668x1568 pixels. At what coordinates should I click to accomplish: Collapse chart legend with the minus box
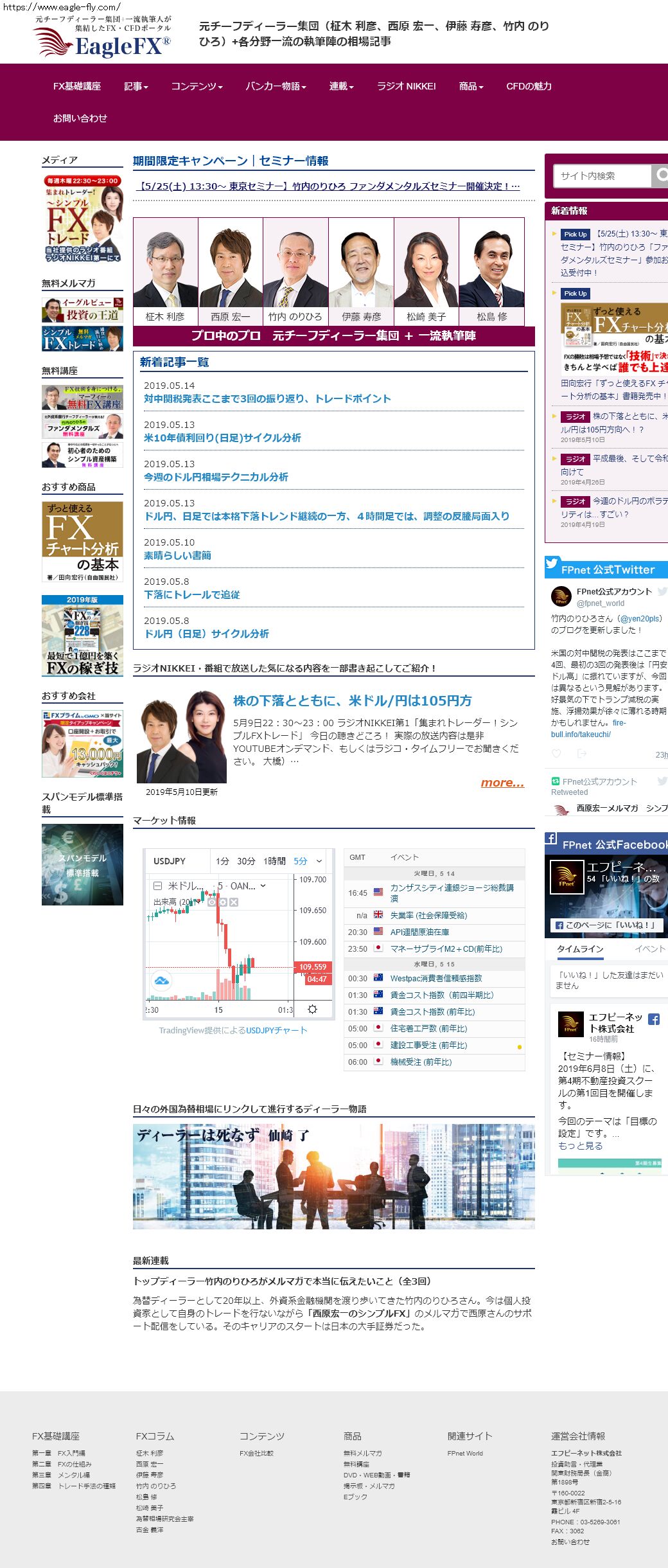click(x=157, y=886)
